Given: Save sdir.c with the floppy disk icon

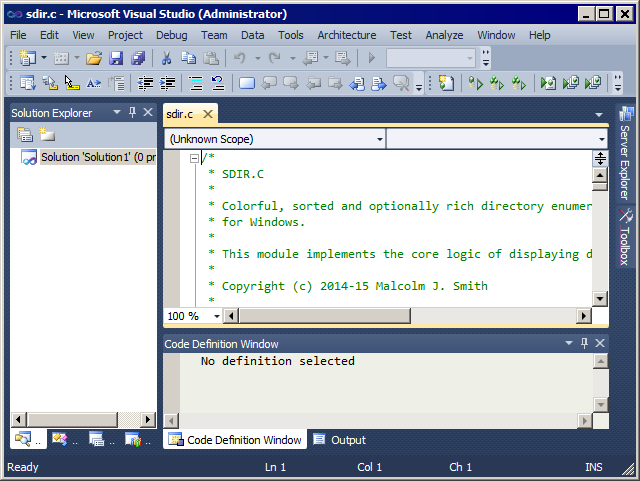Looking at the screenshot, I should pos(116,58).
